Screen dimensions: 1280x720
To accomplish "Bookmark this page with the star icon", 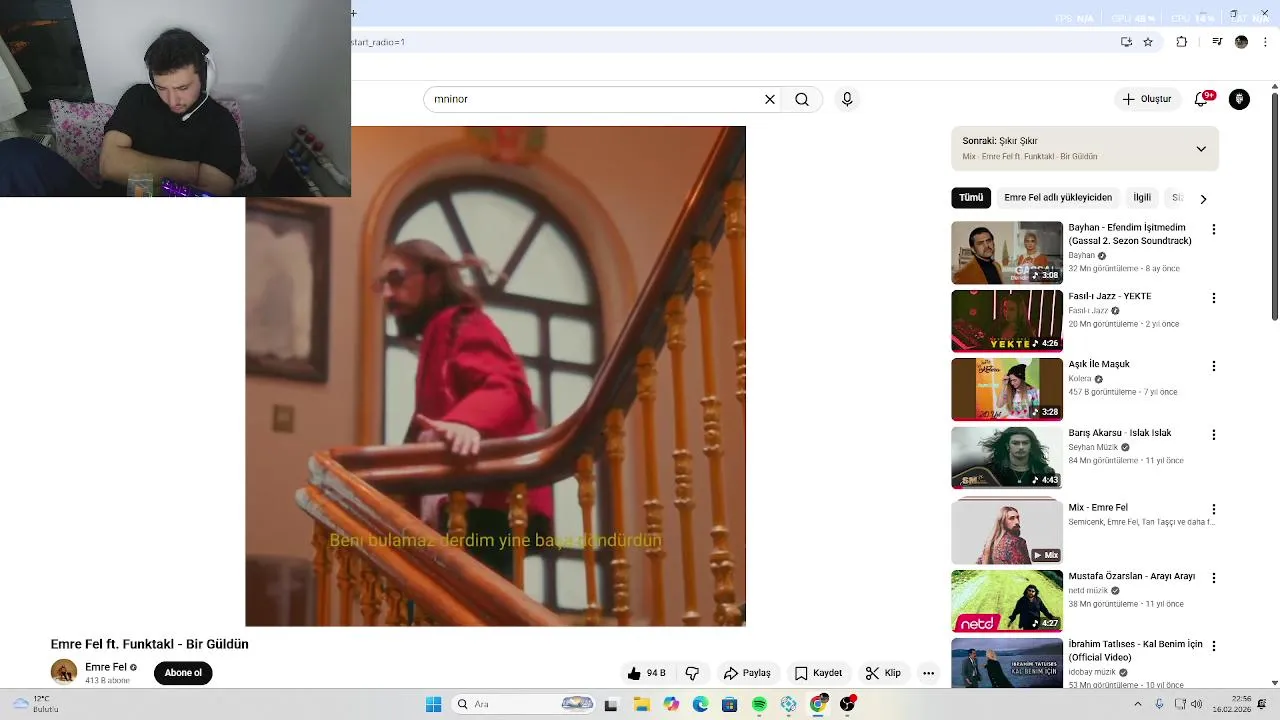I will [x=1148, y=42].
